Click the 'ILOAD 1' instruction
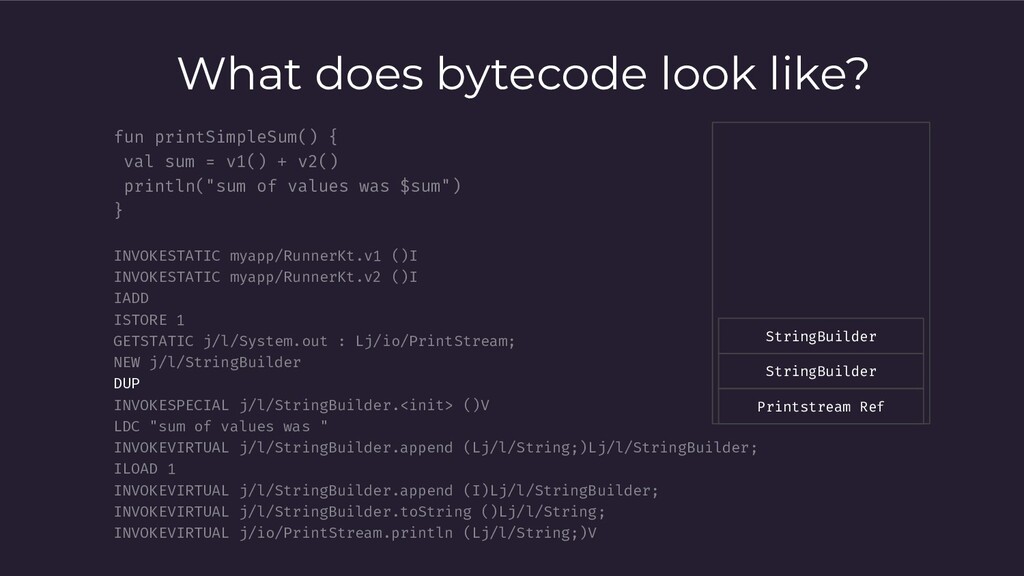The width and height of the screenshot is (1024, 576). pos(144,469)
